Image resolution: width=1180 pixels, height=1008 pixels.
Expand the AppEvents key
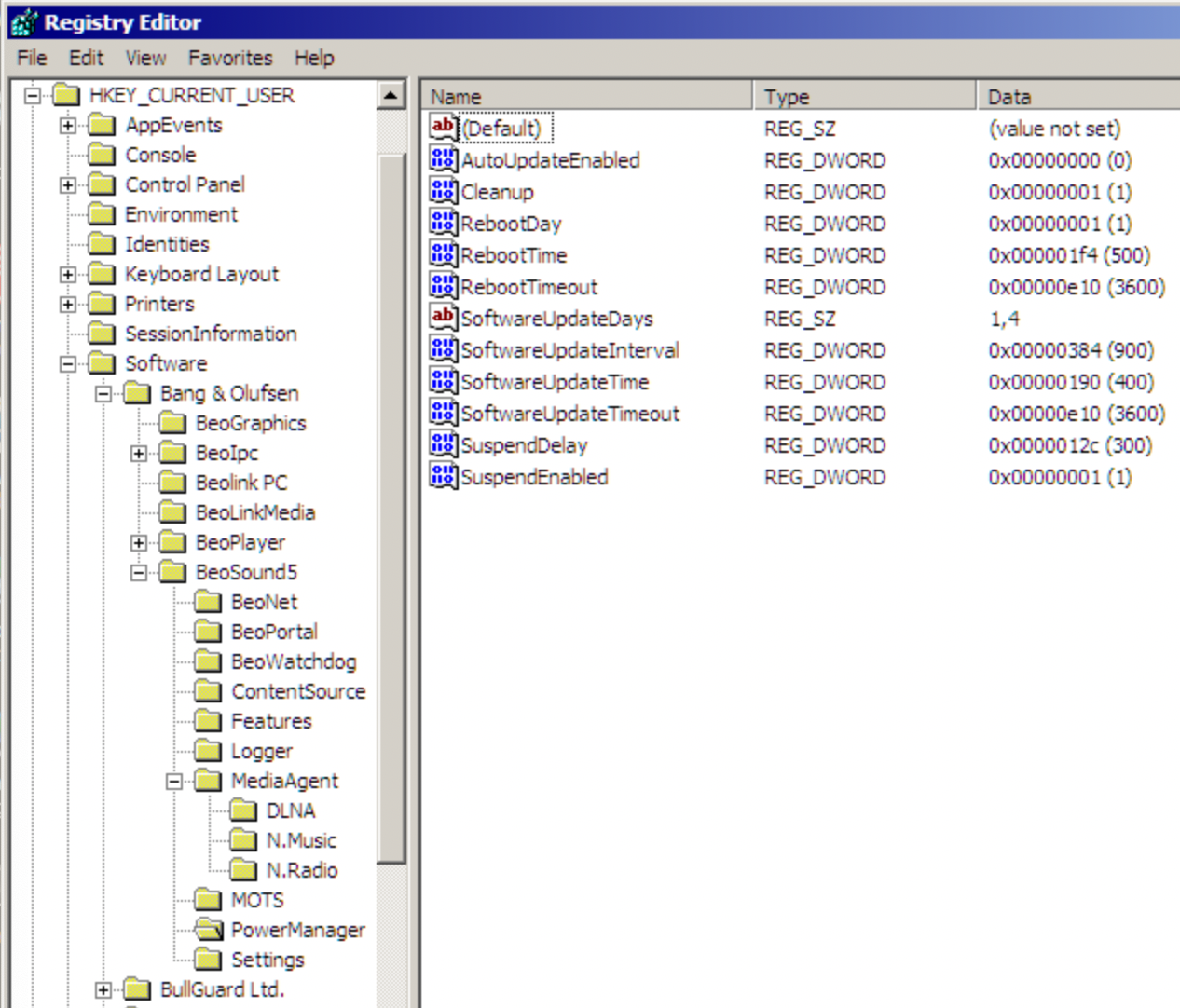tap(68, 125)
